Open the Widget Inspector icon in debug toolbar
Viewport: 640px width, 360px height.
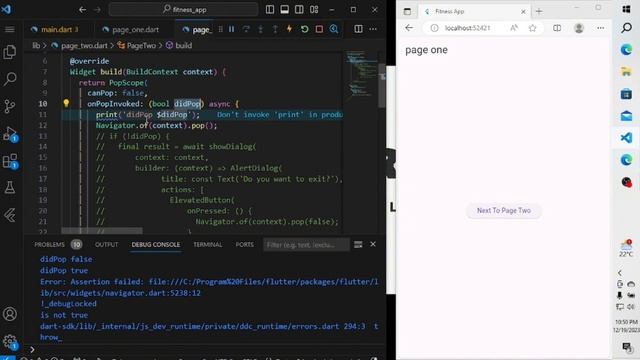click(x=334, y=29)
